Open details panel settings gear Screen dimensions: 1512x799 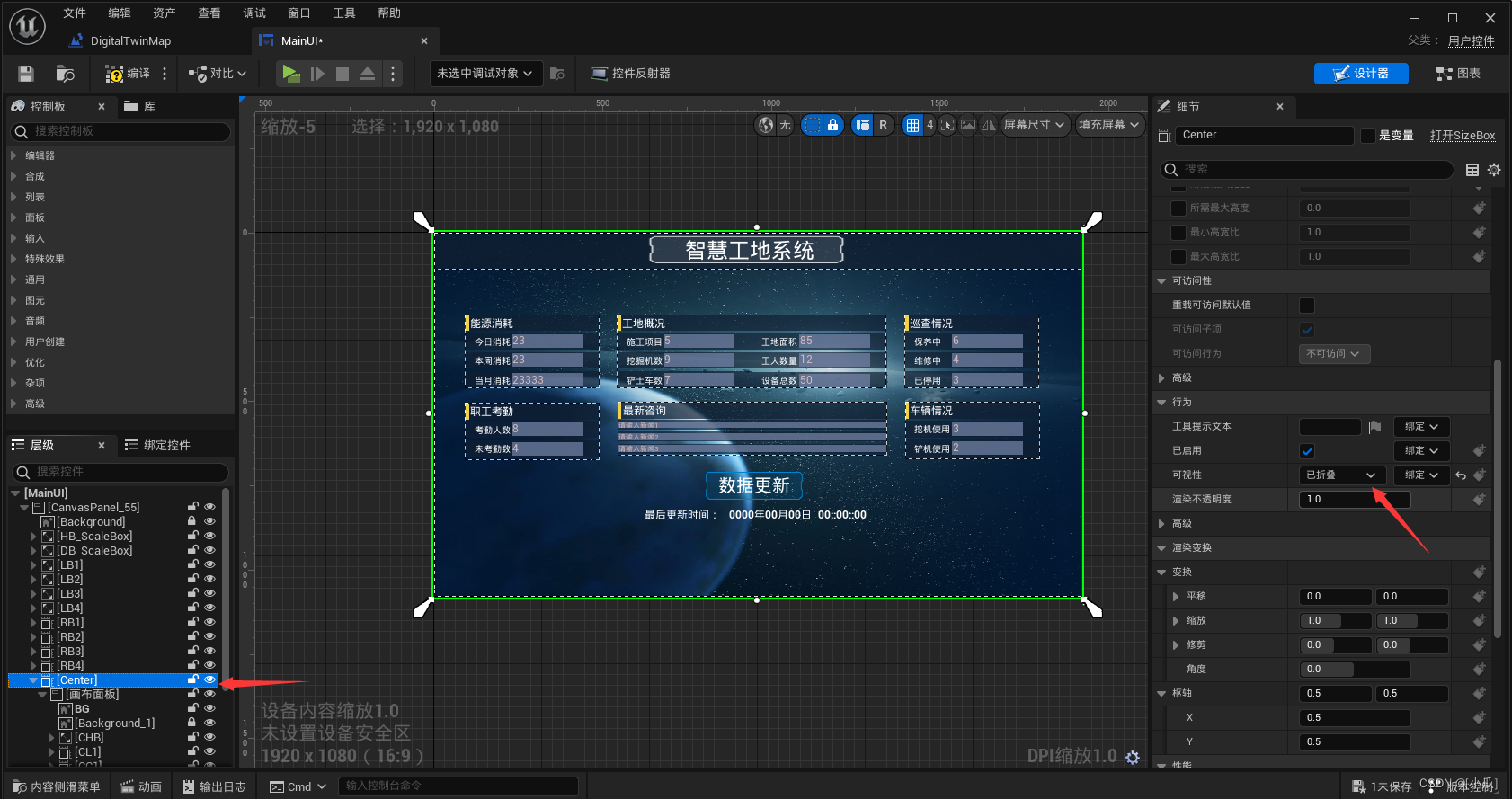coord(1494,170)
